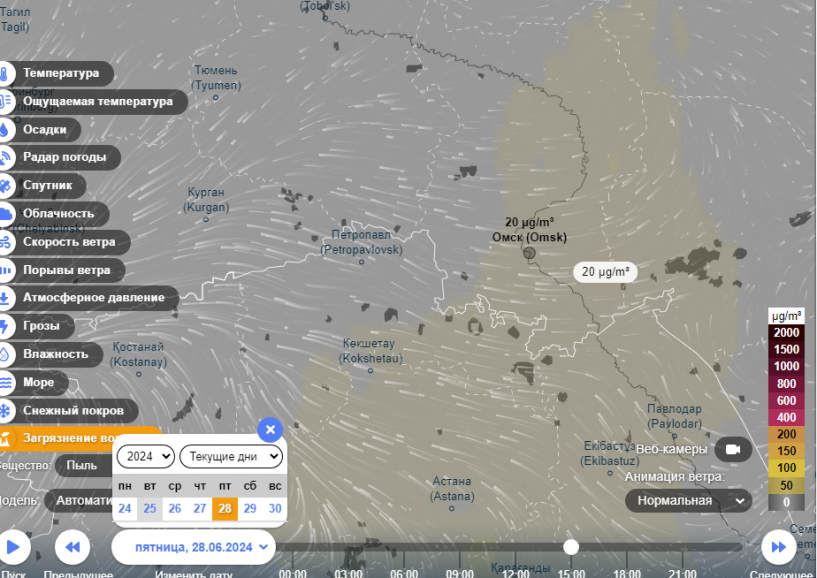817x578 pixels.
Task: Click the snow cover snowflake icon
Action: (x=4, y=411)
